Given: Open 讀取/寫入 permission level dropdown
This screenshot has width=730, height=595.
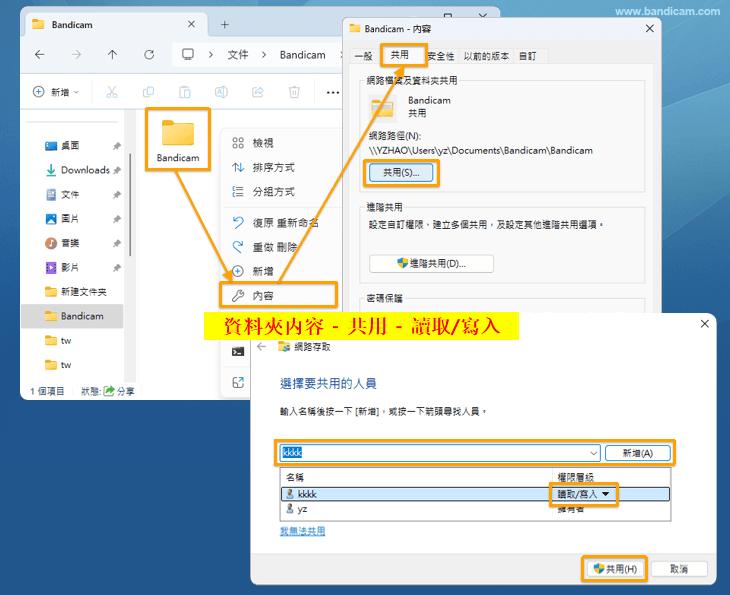Looking at the screenshot, I should 583,494.
